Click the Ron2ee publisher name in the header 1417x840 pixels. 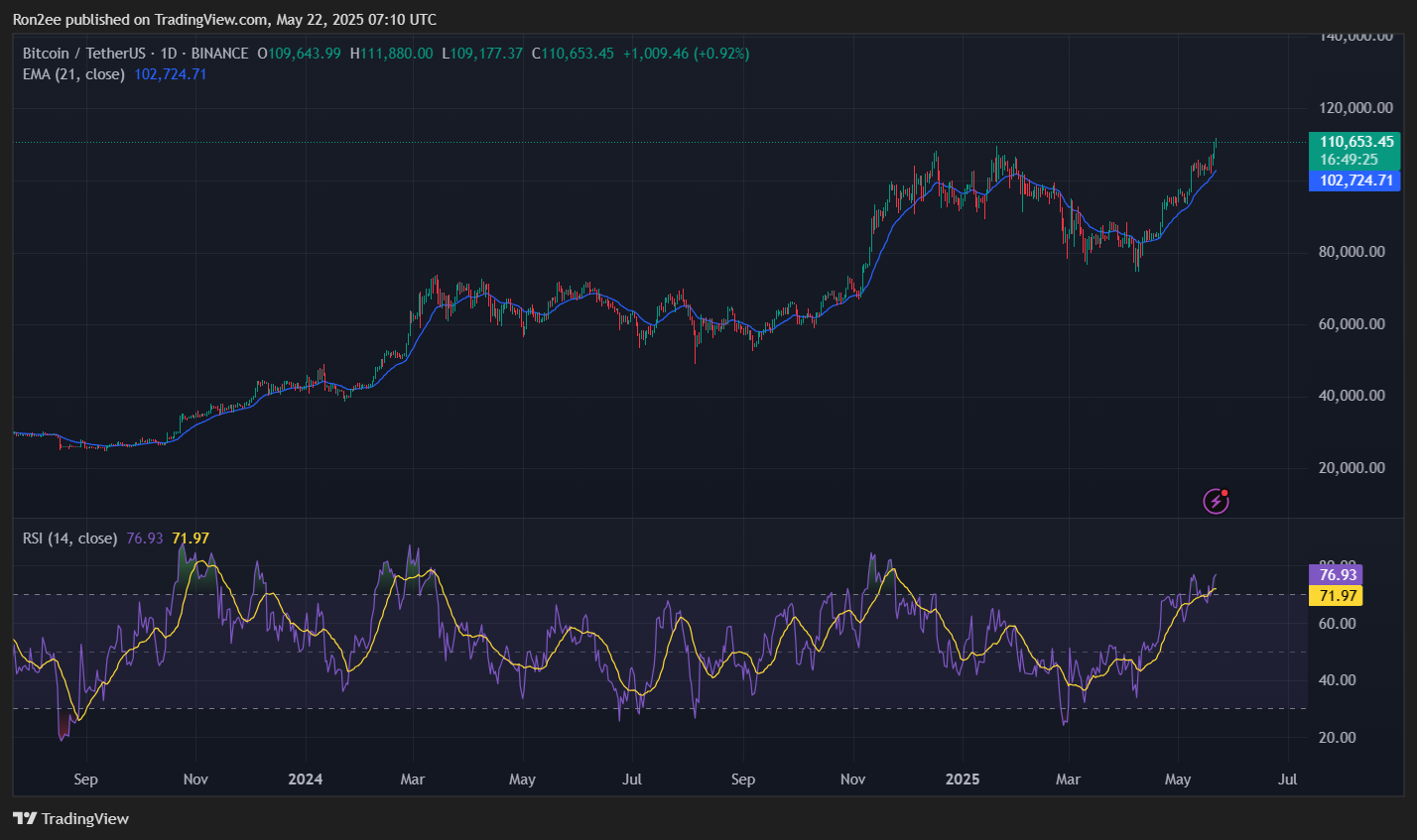(x=35, y=19)
